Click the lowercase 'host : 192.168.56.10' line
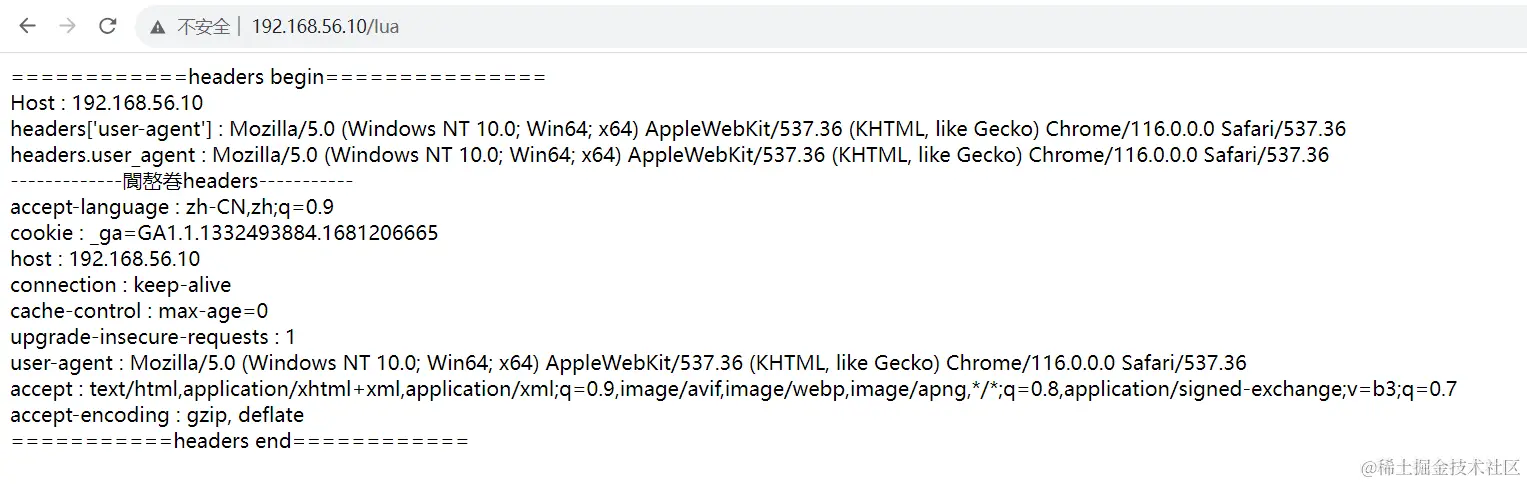 [105, 259]
